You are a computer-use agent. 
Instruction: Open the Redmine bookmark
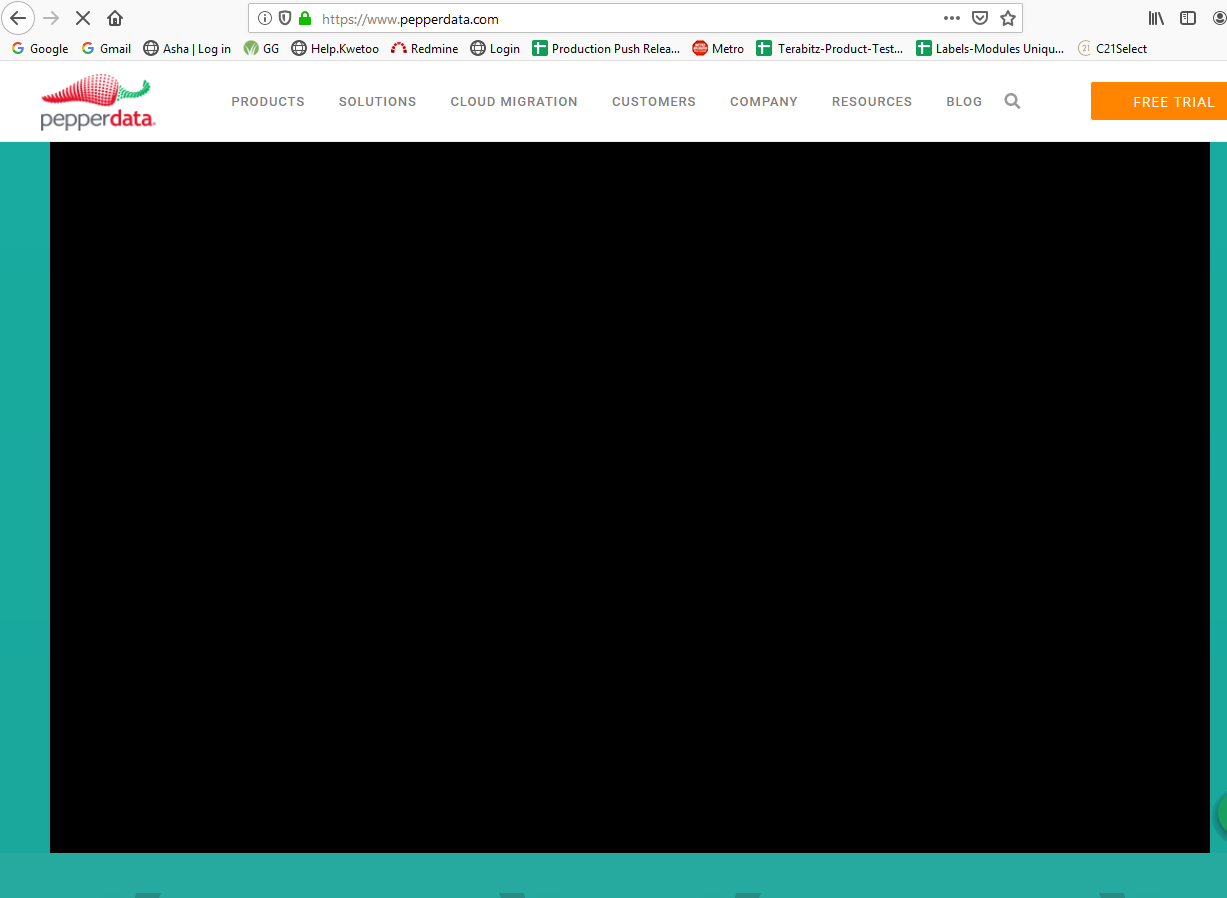tap(425, 48)
